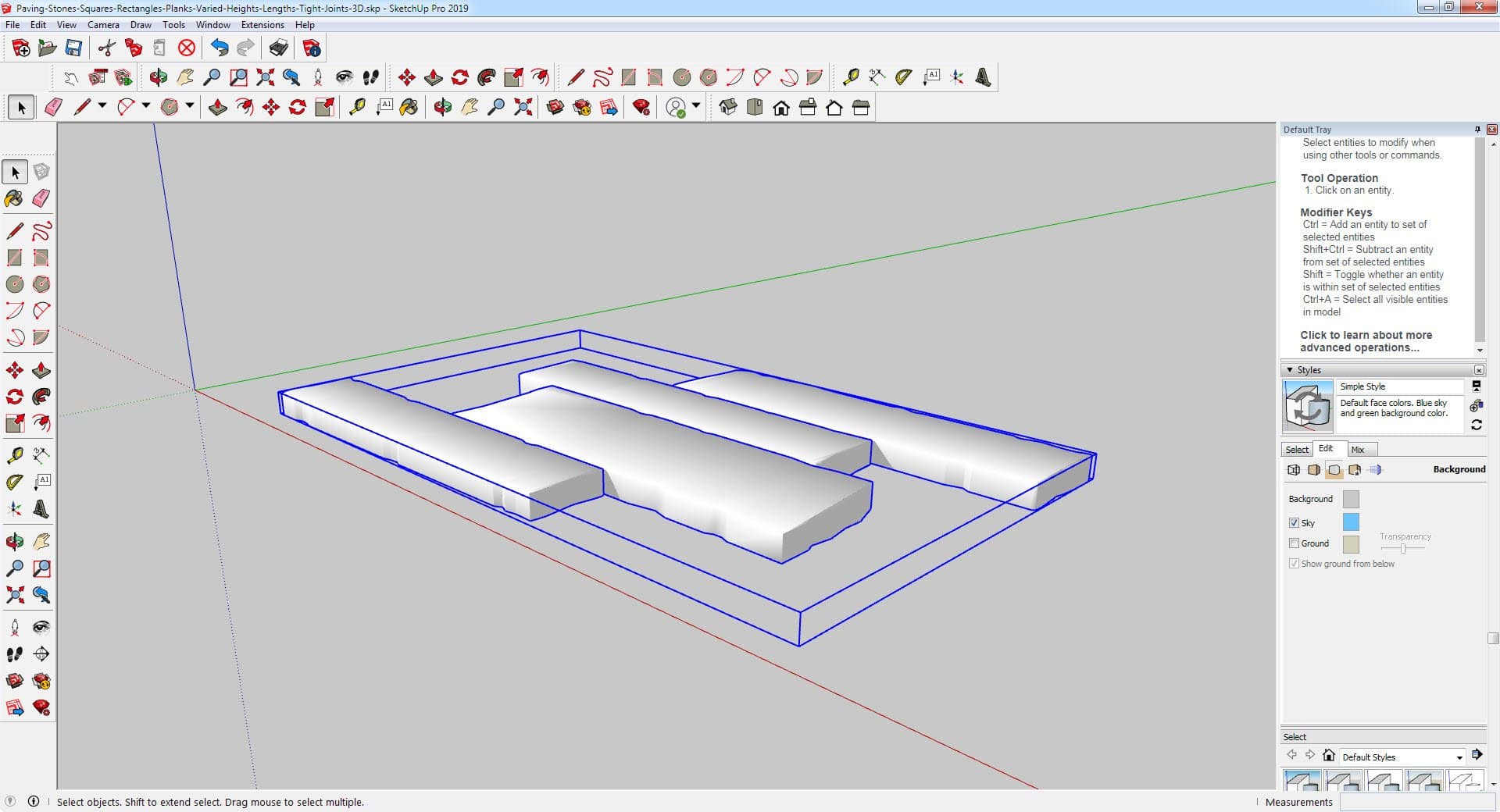Click the Measurements input box

coord(1414,802)
